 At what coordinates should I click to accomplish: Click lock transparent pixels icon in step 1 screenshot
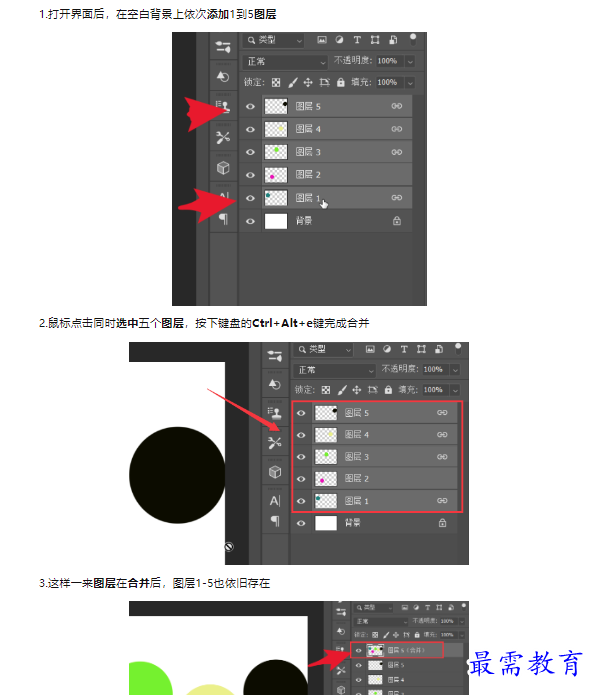(x=276, y=82)
